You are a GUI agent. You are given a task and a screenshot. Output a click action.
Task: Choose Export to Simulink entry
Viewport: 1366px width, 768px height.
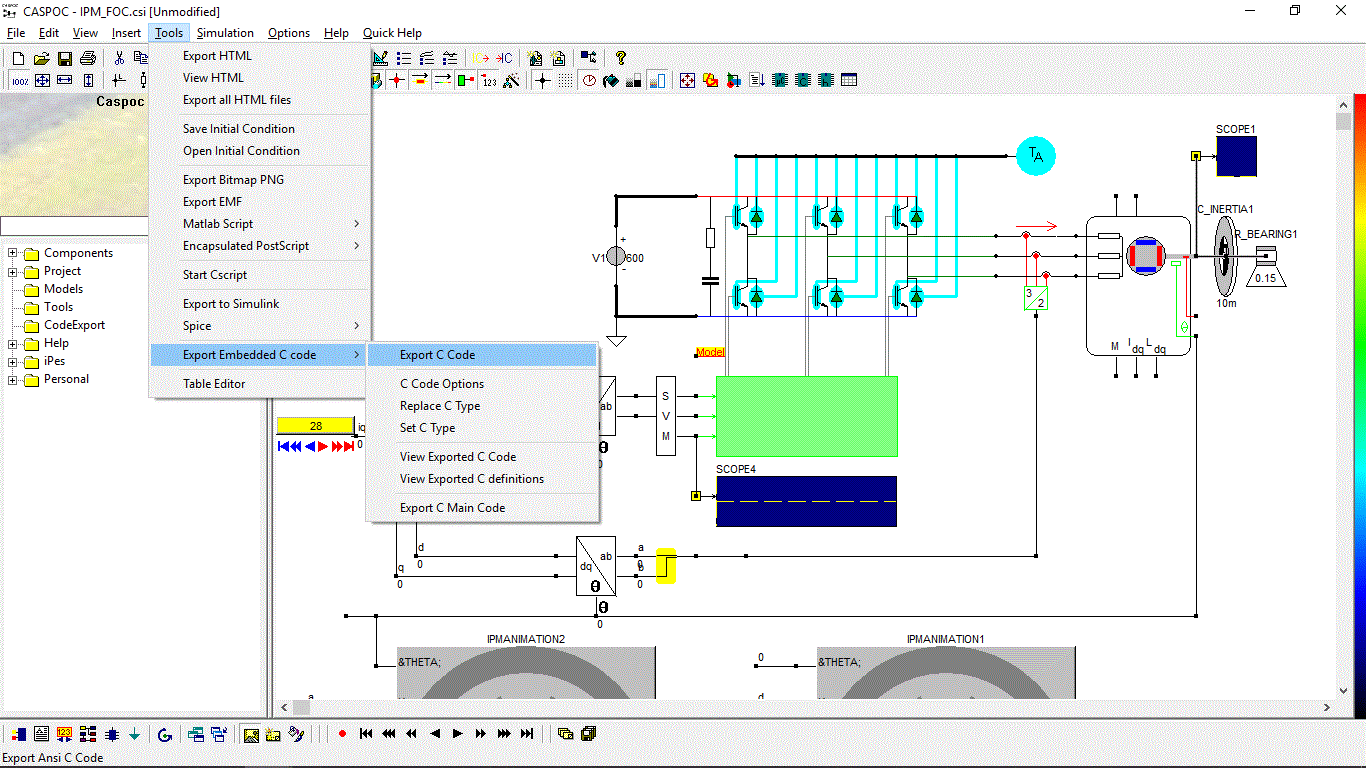(x=260, y=304)
